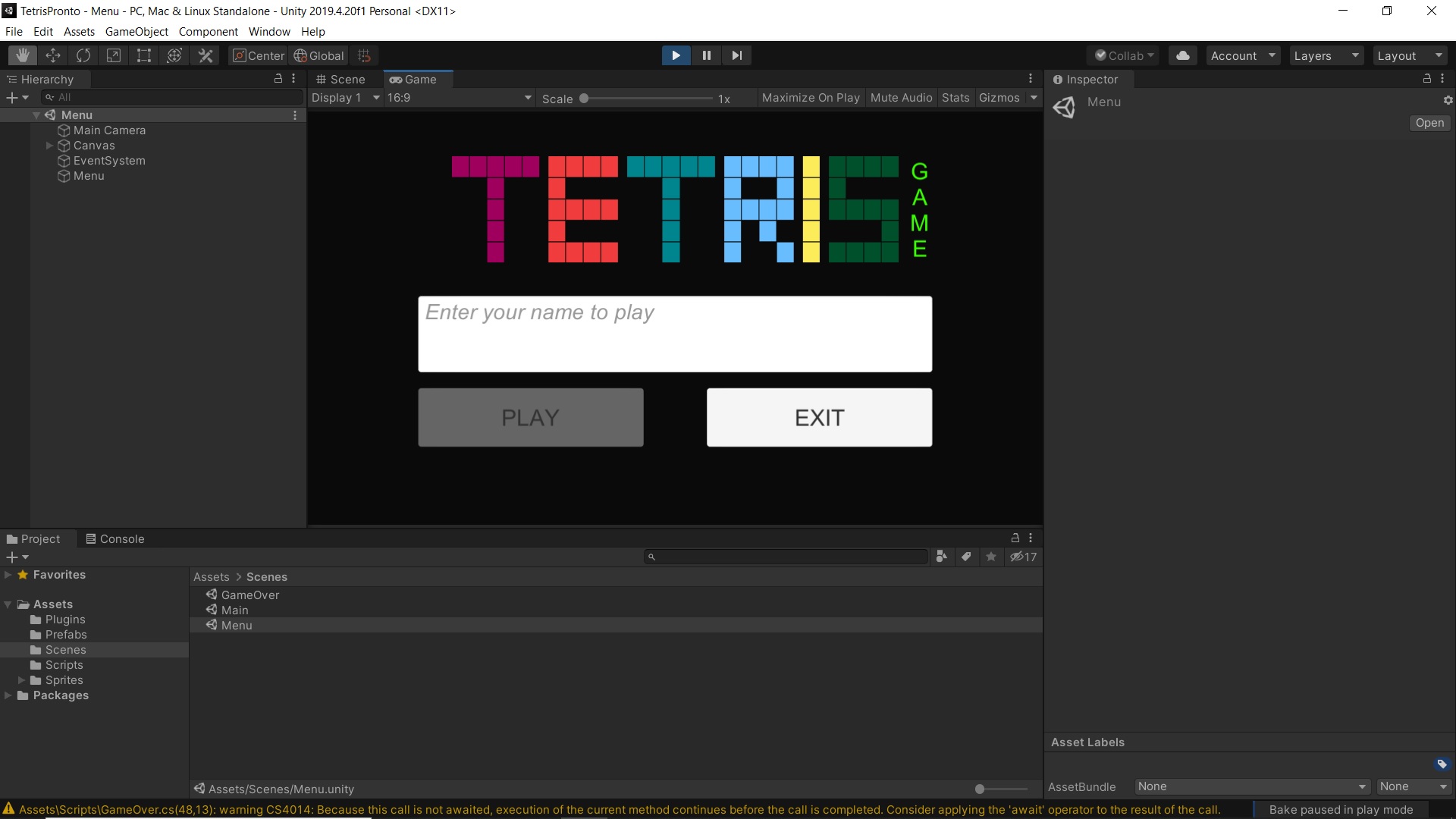Click the Project panel search field
The width and height of the screenshot is (1456, 819).
[786, 557]
